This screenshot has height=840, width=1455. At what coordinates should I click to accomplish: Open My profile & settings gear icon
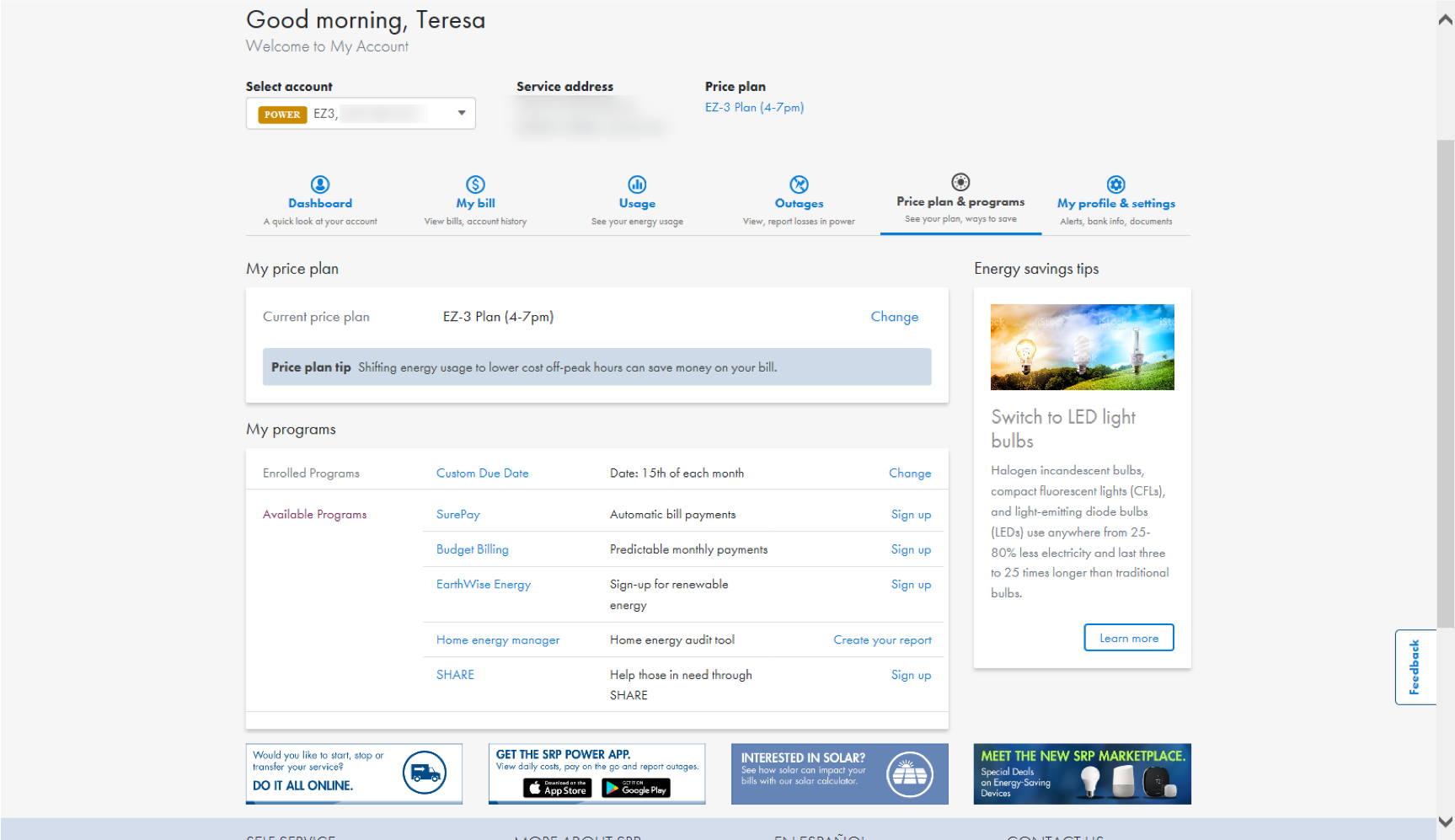(1115, 184)
